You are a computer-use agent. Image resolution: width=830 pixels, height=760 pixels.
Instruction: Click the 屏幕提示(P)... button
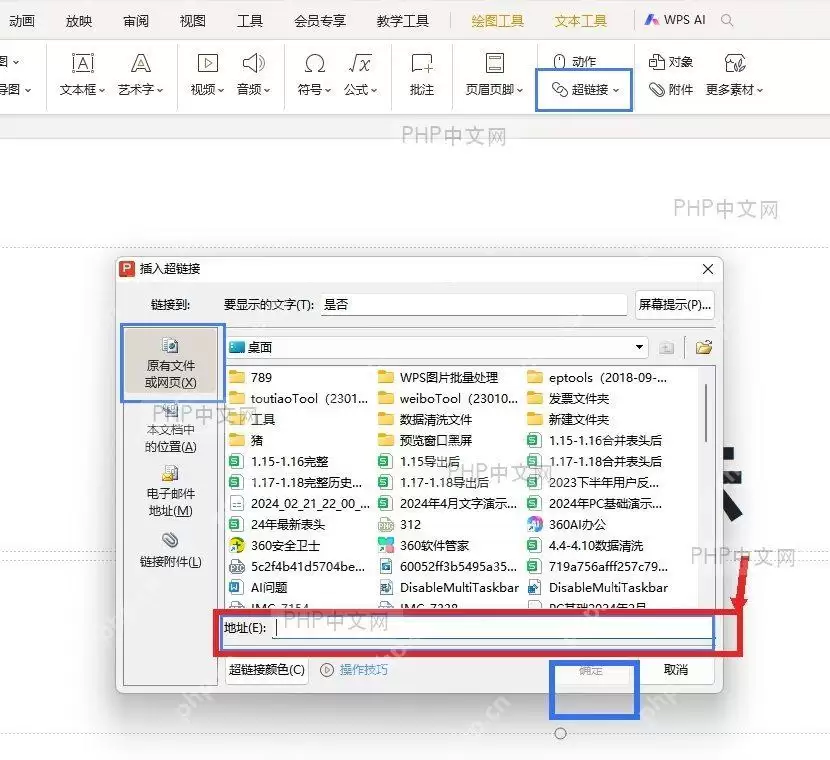tap(674, 304)
